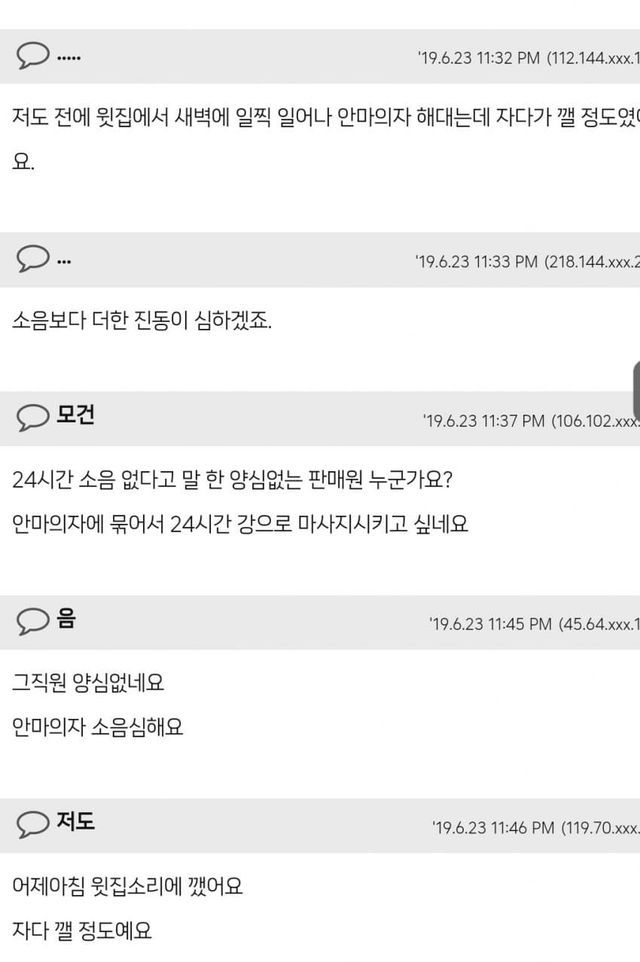Click speech bubble icon next to 음
Image resolution: width=640 pixels, height=962 pixels.
click(x=33, y=621)
